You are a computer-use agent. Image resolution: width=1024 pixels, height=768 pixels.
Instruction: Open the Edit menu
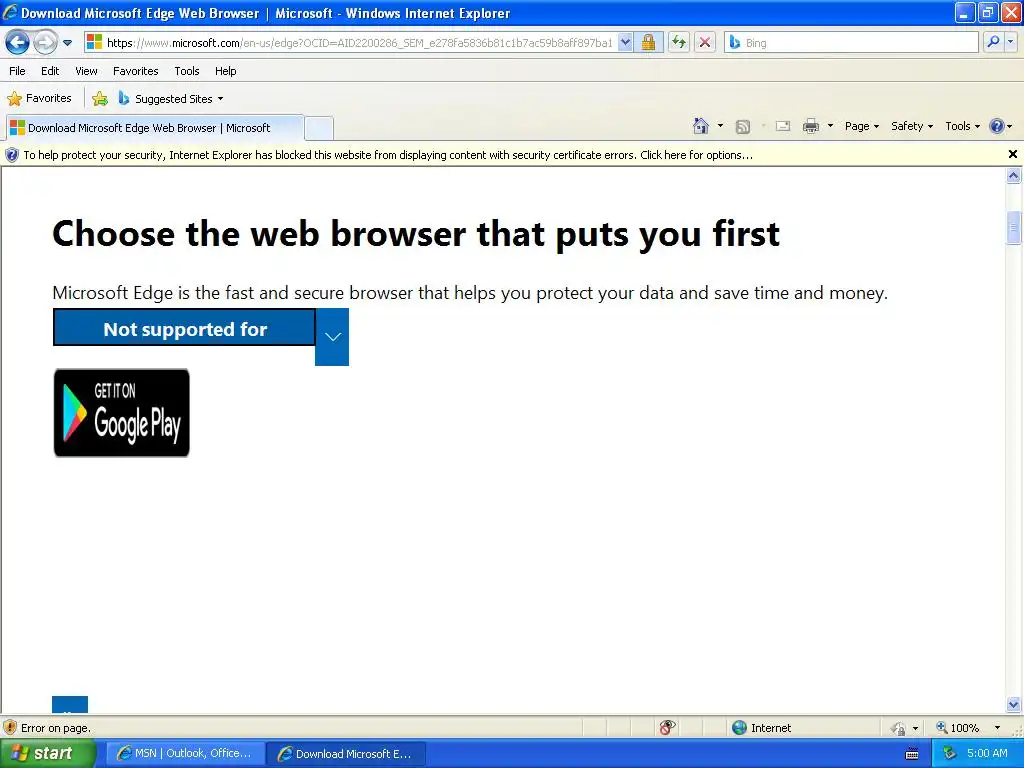tap(50, 71)
